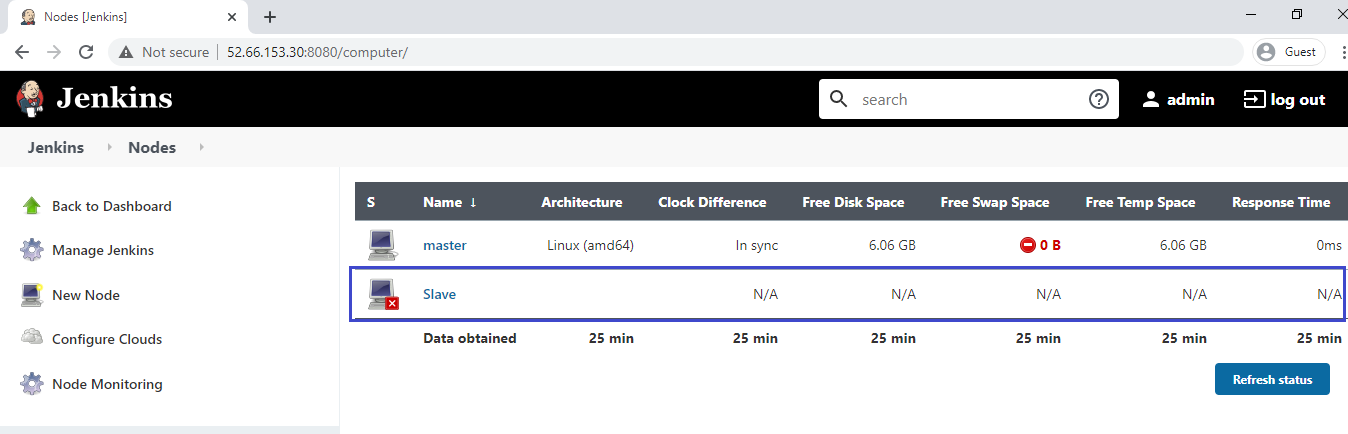Viewport: 1348px width, 434px height.
Task: Click master's 0ms response time
Action: 1329,245
